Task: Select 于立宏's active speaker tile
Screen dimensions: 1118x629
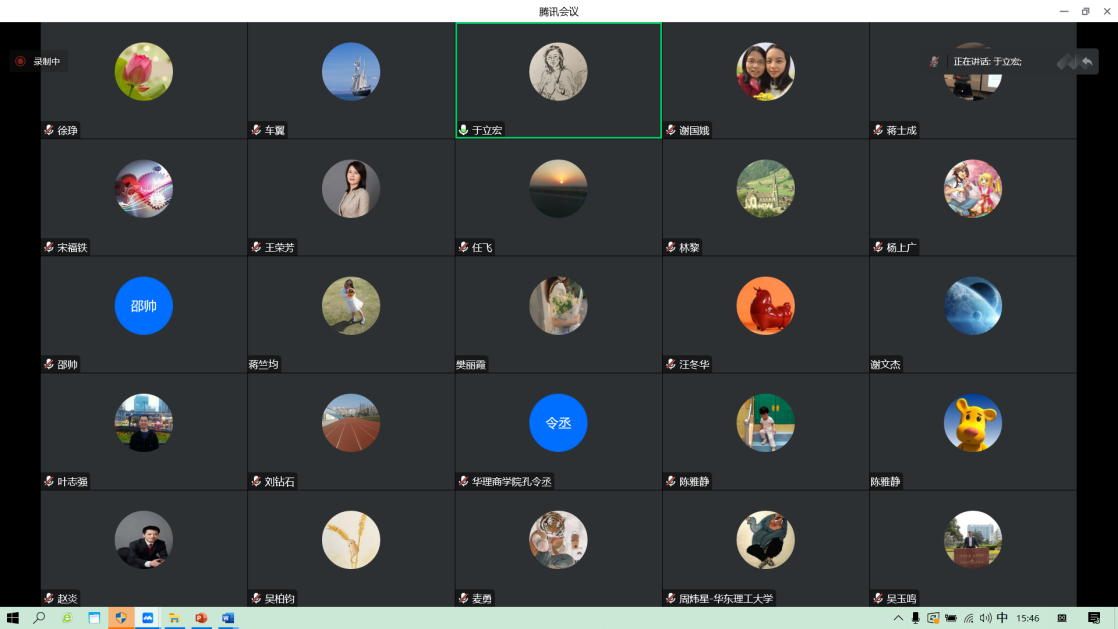Action: 558,80
